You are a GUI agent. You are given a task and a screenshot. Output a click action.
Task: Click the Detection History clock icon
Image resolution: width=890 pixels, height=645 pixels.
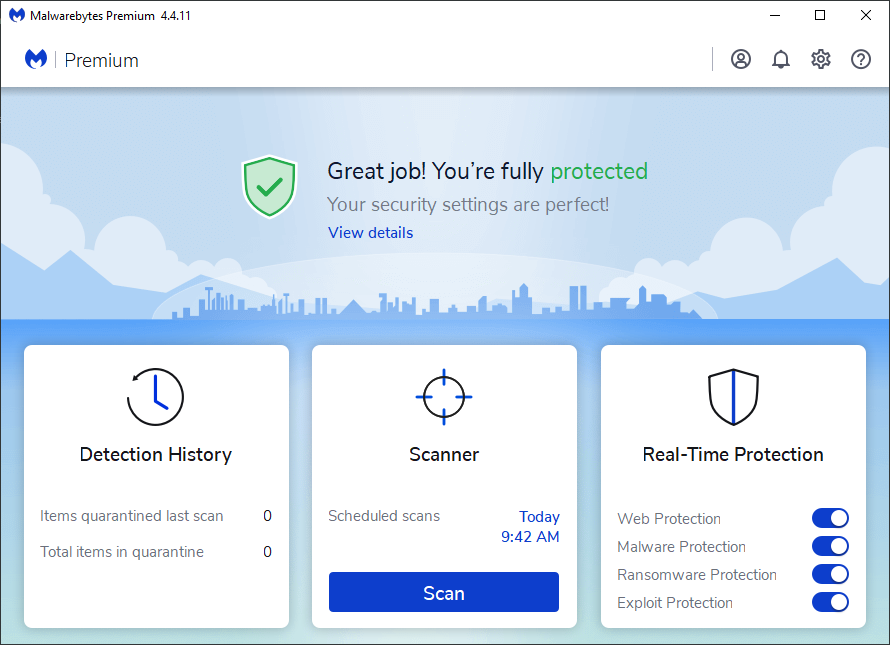(x=155, y=397)
